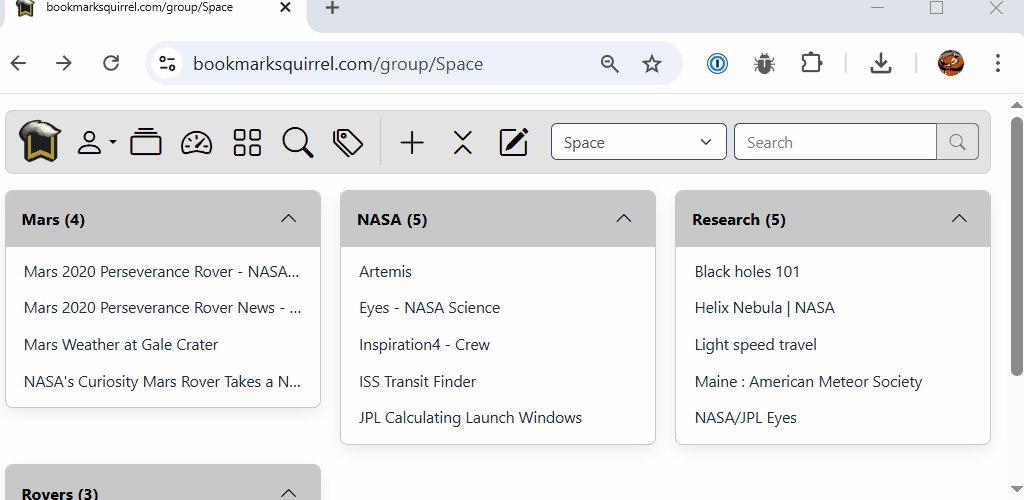Click the Mars (4) panel title
Screen dimensions: 1024x500
pyautogui.click(x=54, y=220)
